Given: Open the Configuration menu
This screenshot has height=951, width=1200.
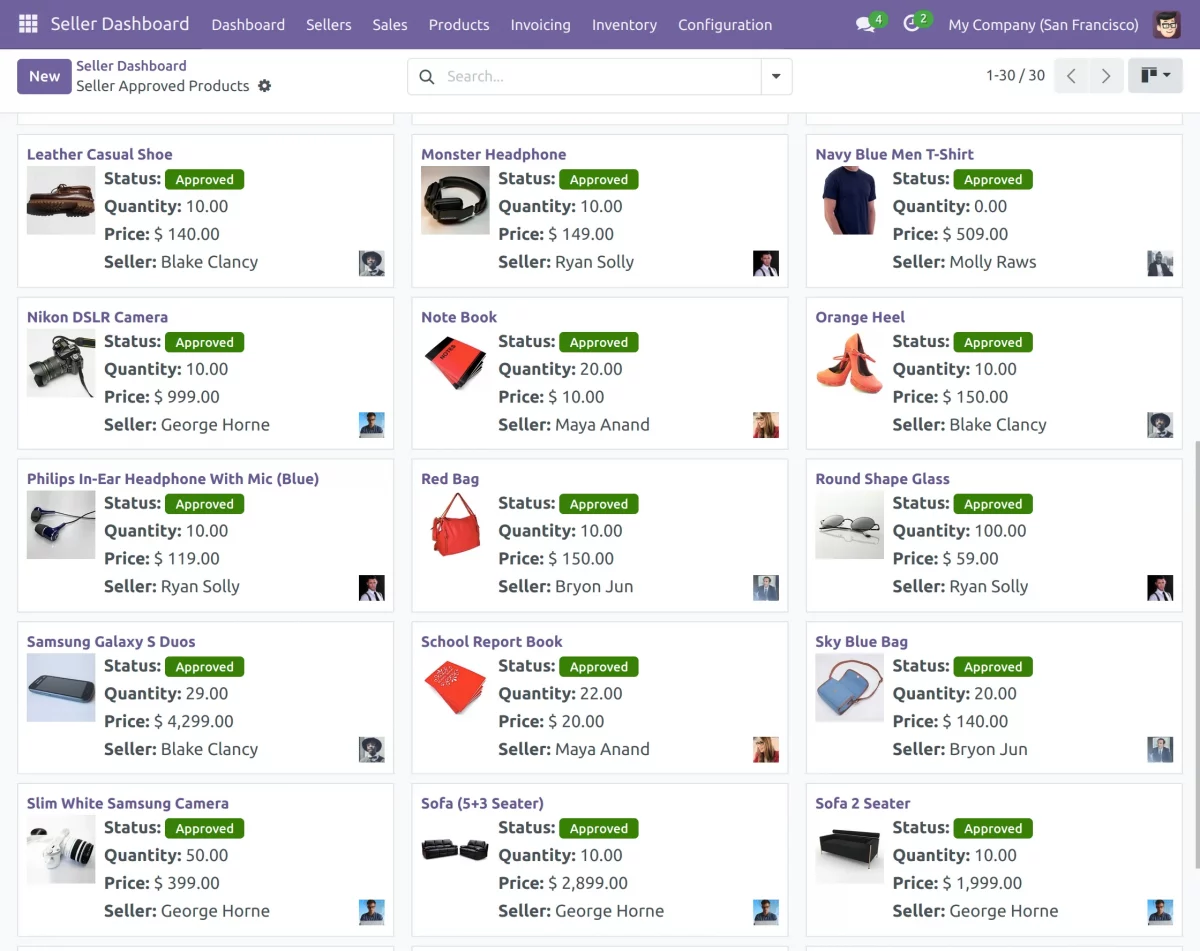Looking at the screenshot, I should click(725, 24).
